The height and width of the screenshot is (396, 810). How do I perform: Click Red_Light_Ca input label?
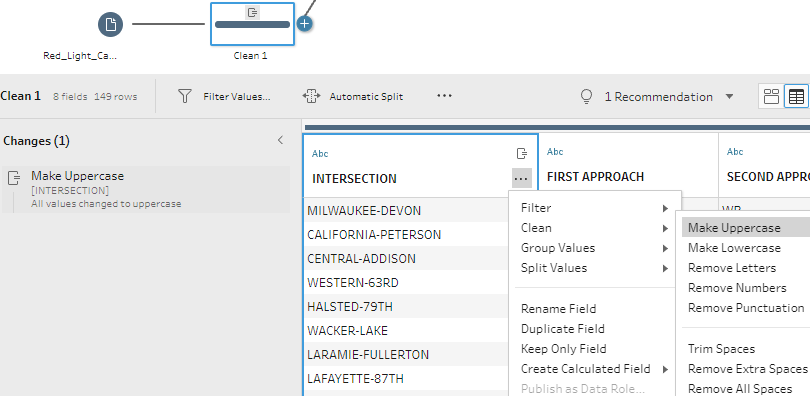[80, 56]
